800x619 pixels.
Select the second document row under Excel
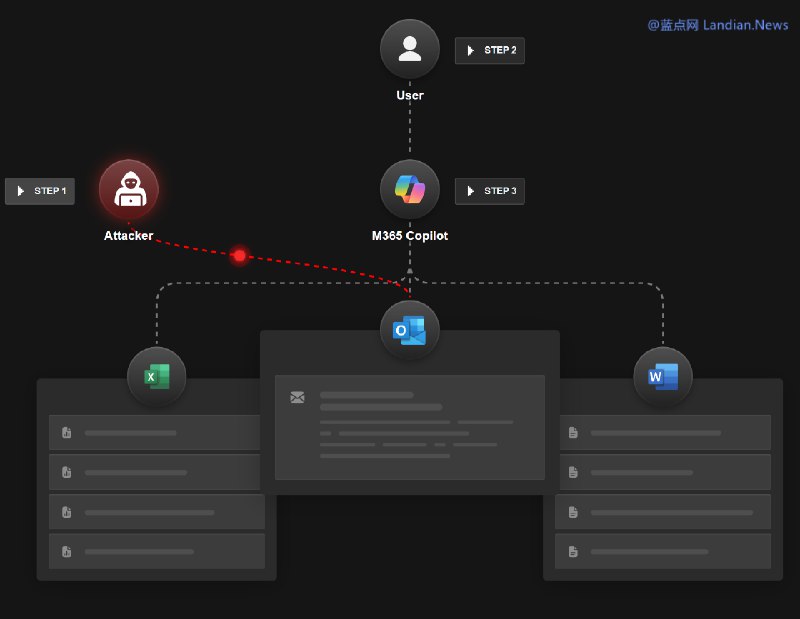156,471
